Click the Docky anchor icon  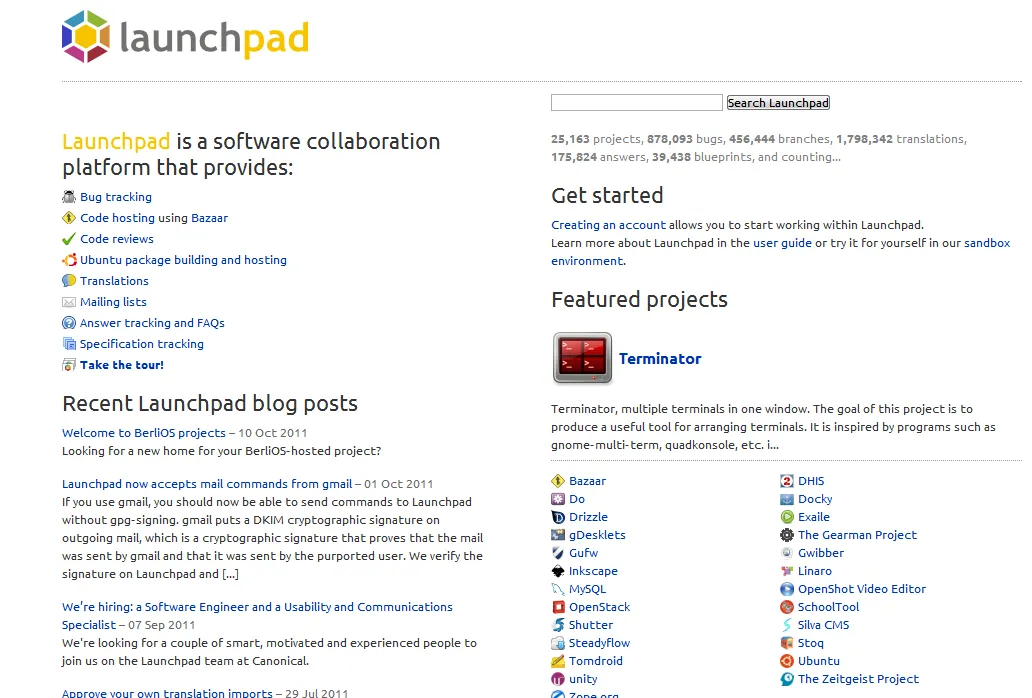tap(785, 498)
